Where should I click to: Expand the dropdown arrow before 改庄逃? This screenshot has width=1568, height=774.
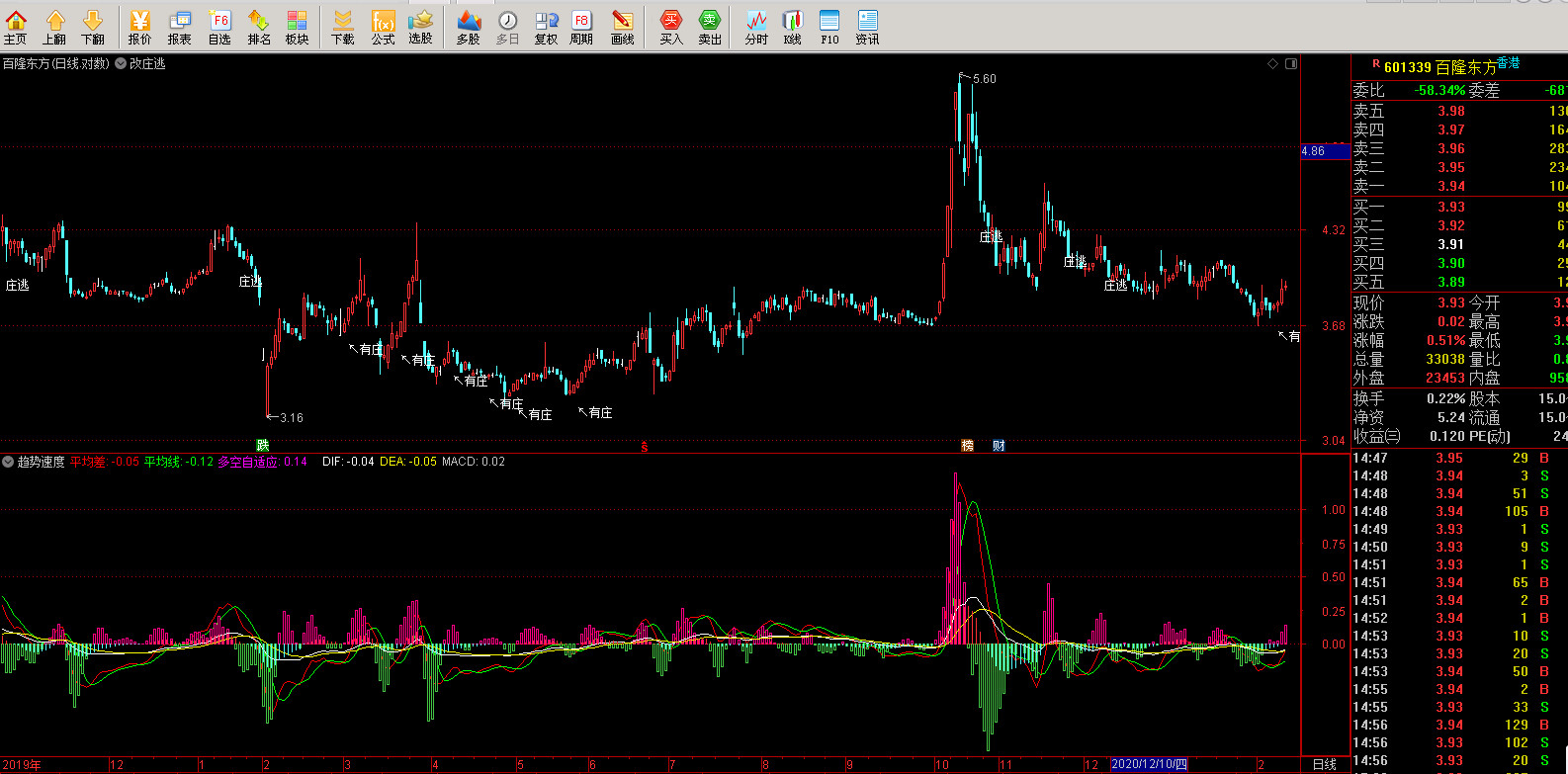coord(121,63)
